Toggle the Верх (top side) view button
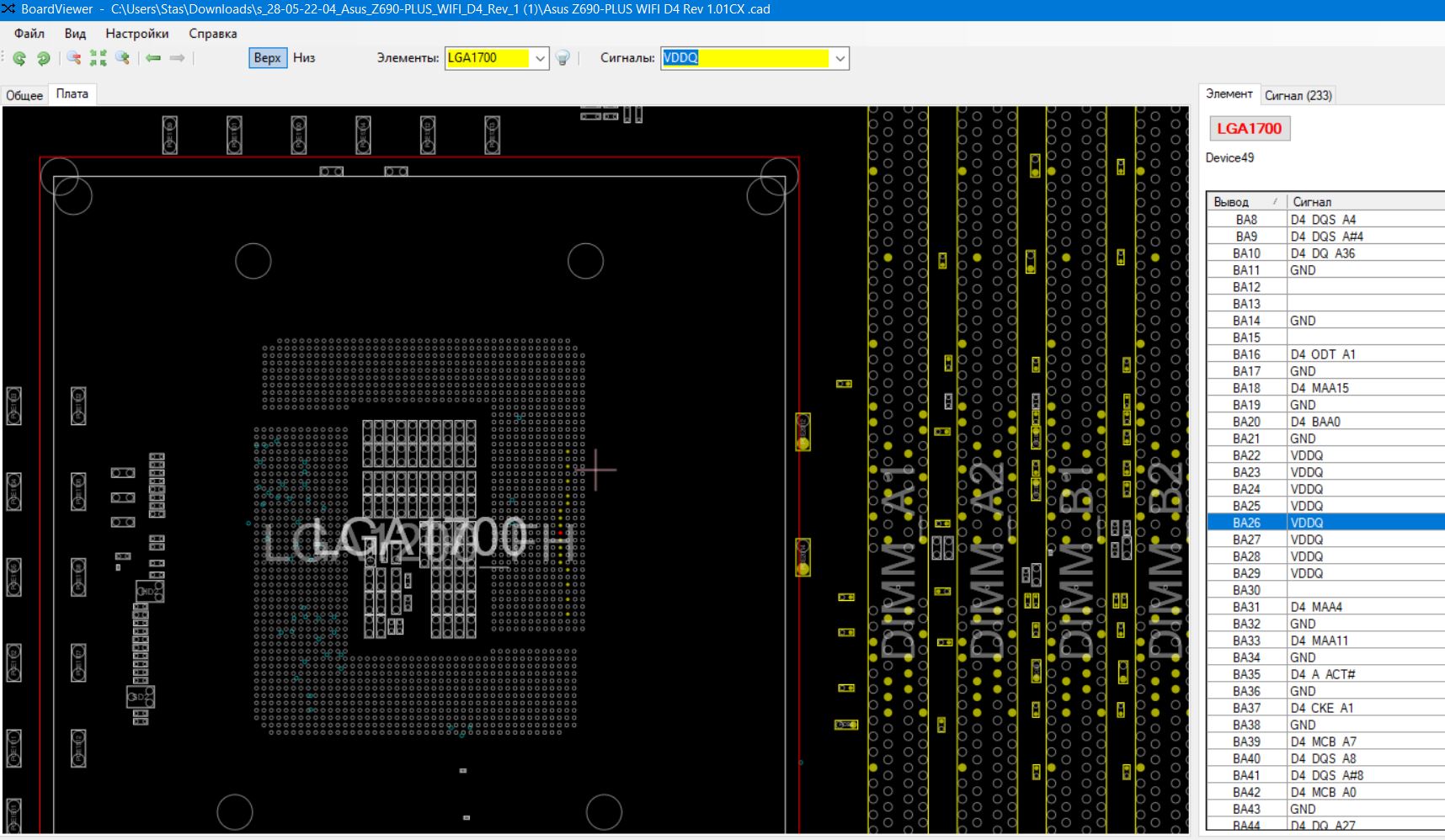This screenshot has width=1445, height=840. [267, 58]
